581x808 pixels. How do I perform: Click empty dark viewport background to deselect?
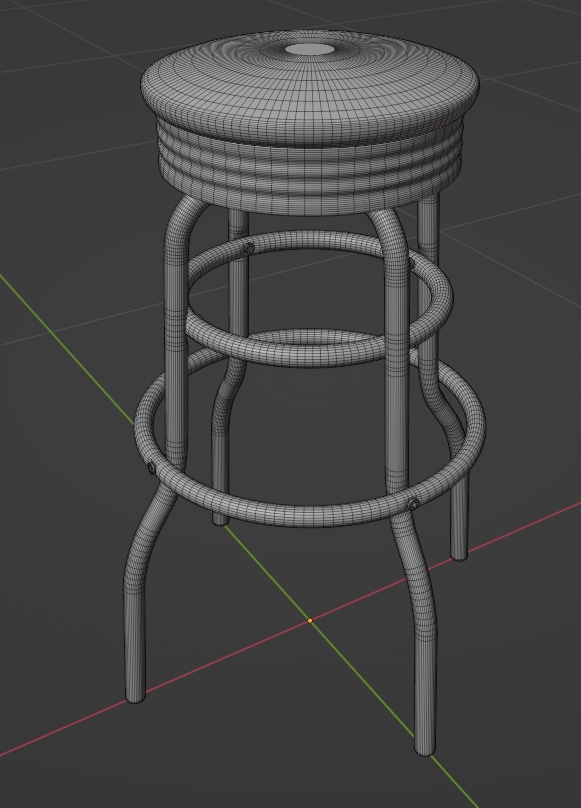point(516,670)
